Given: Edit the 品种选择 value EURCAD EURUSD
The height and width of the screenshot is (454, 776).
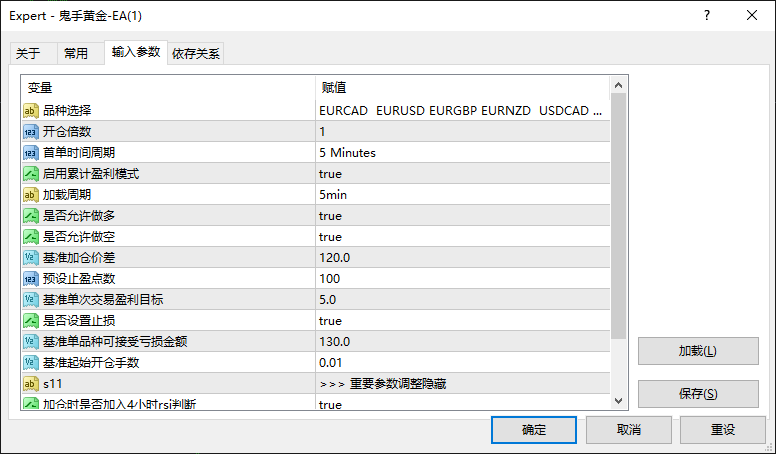Looking at the screenshot, I should pos(463,110).
